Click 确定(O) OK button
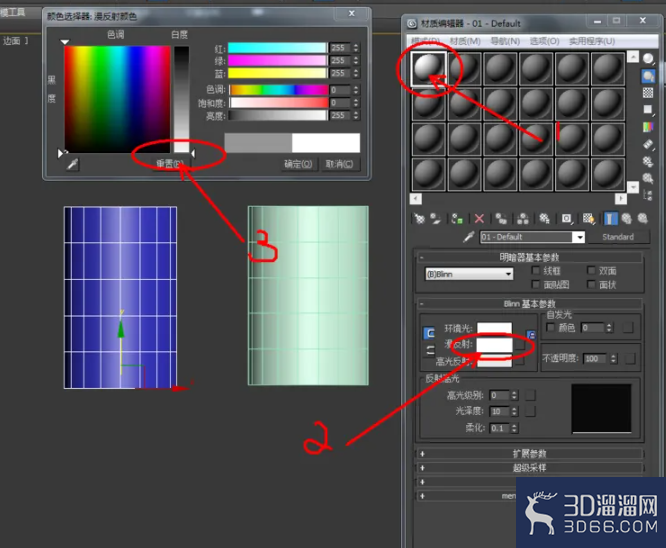Viewport: 666px width, 548px height. 298,164
